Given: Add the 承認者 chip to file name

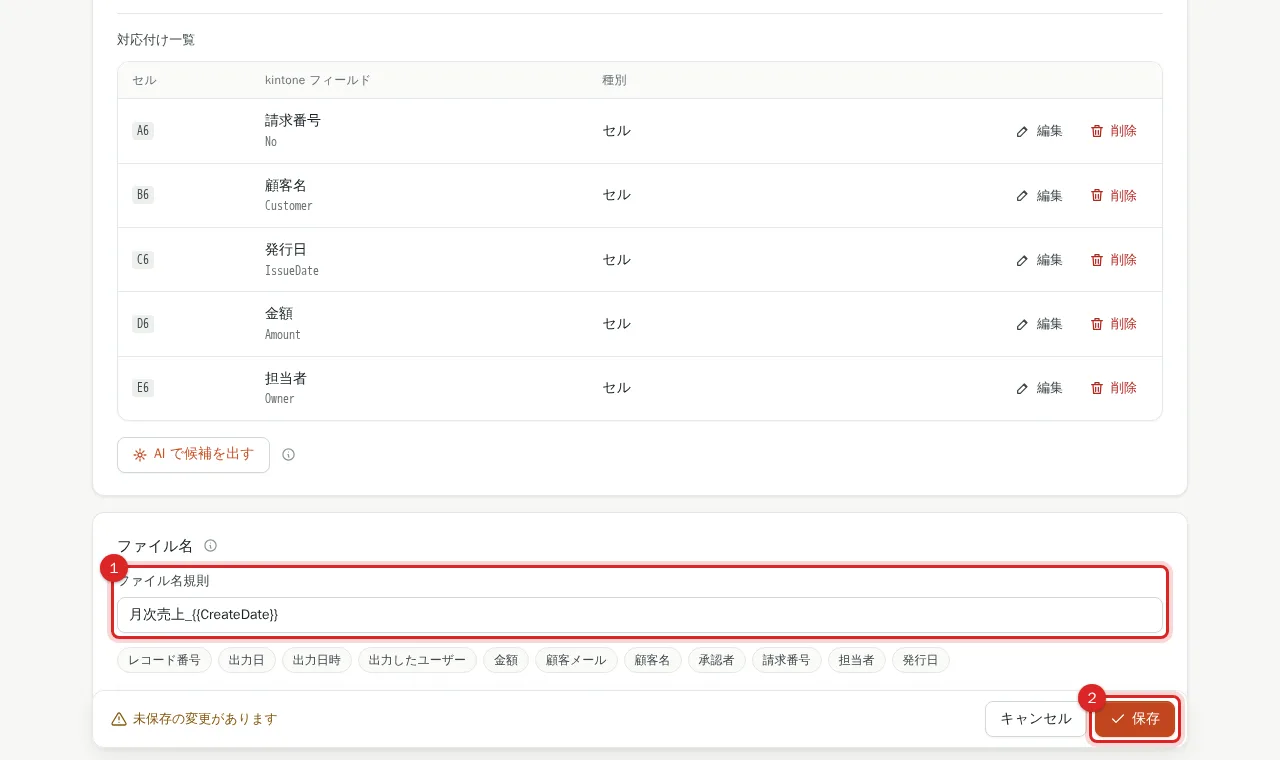Looking at the screenshot, I should (717, 660).
